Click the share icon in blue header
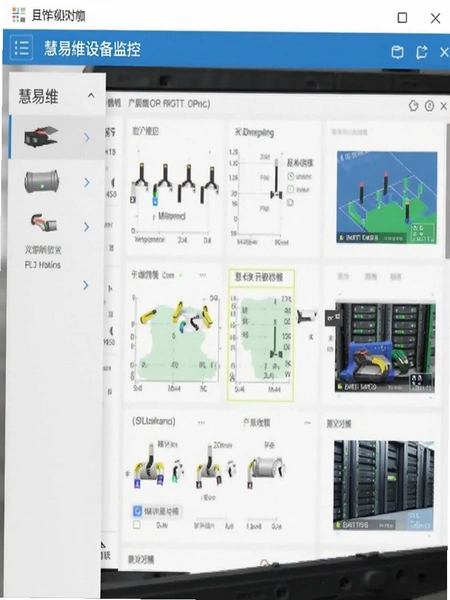Screen dimensions: 450x600 [x=421, y=52]
